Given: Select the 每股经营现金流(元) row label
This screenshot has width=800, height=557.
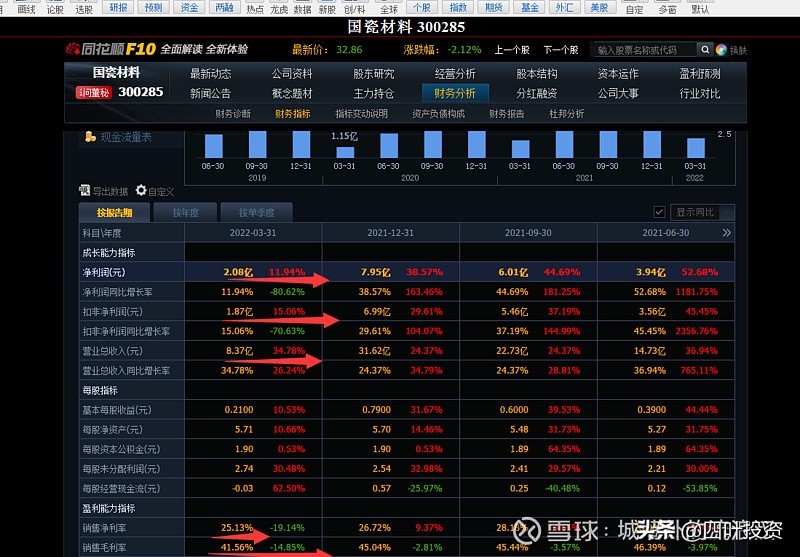Looking at the screenshot, I should (x=121, y=489).
